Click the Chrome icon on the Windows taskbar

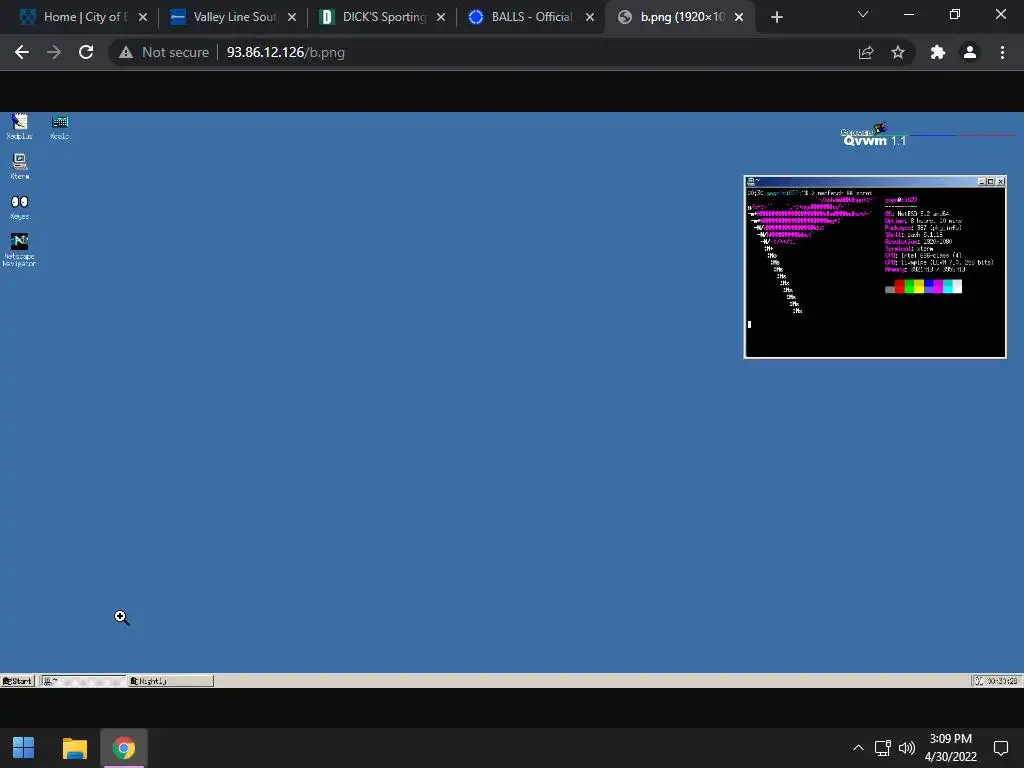(123, 748)
